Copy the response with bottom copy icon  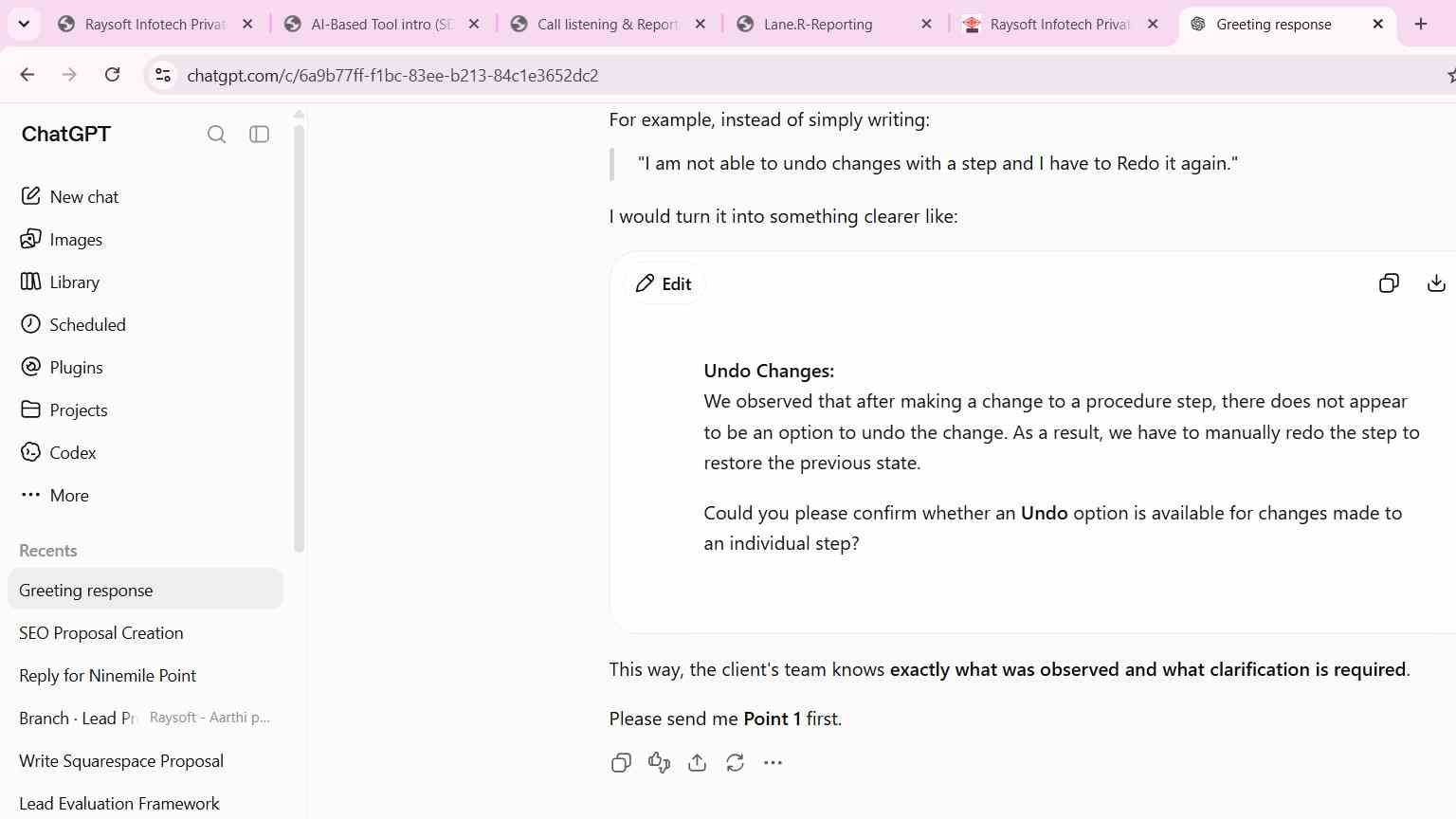click(x=621, y=763)
